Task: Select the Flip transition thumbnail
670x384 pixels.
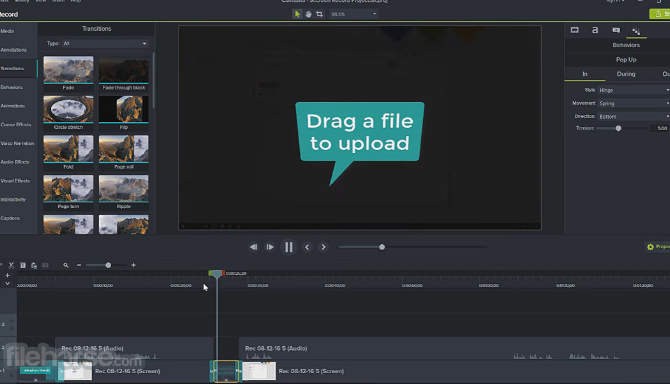Action: [123, 109]
